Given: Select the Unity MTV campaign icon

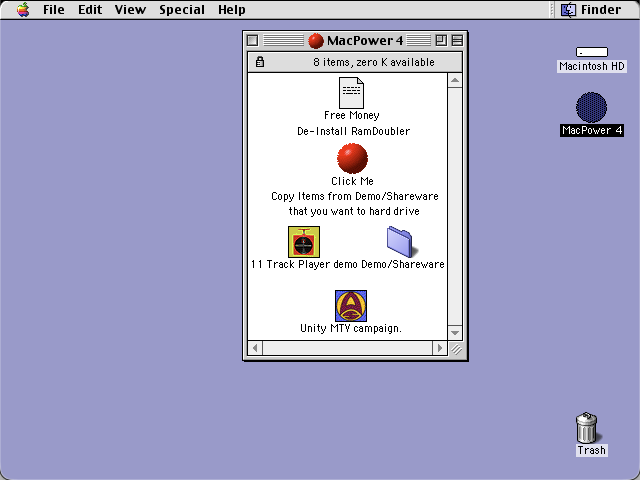Looking at the screenshot, I should point(351,306).
